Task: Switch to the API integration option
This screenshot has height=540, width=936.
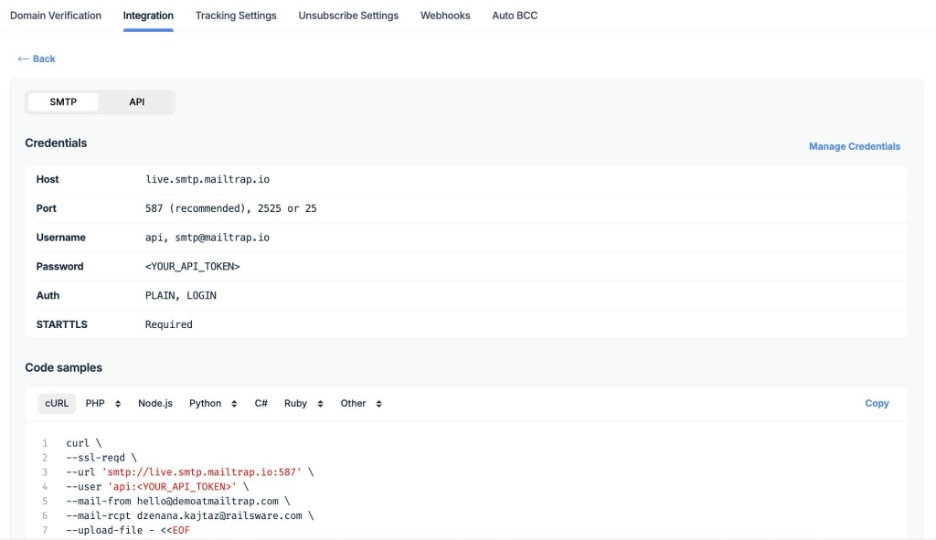Action: (x=137, y=102)
